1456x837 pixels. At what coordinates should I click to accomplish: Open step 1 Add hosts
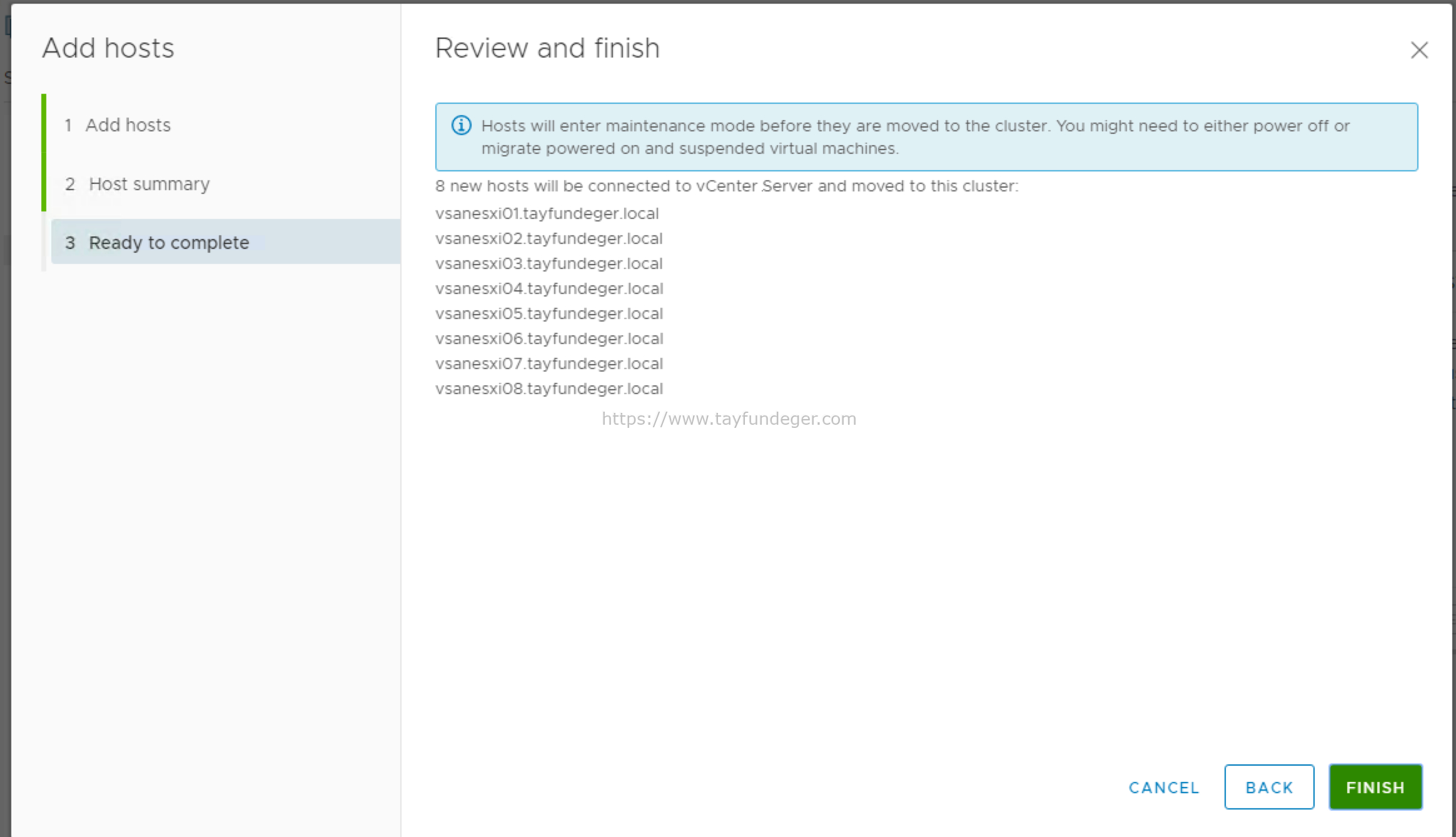tap(118, 125)
